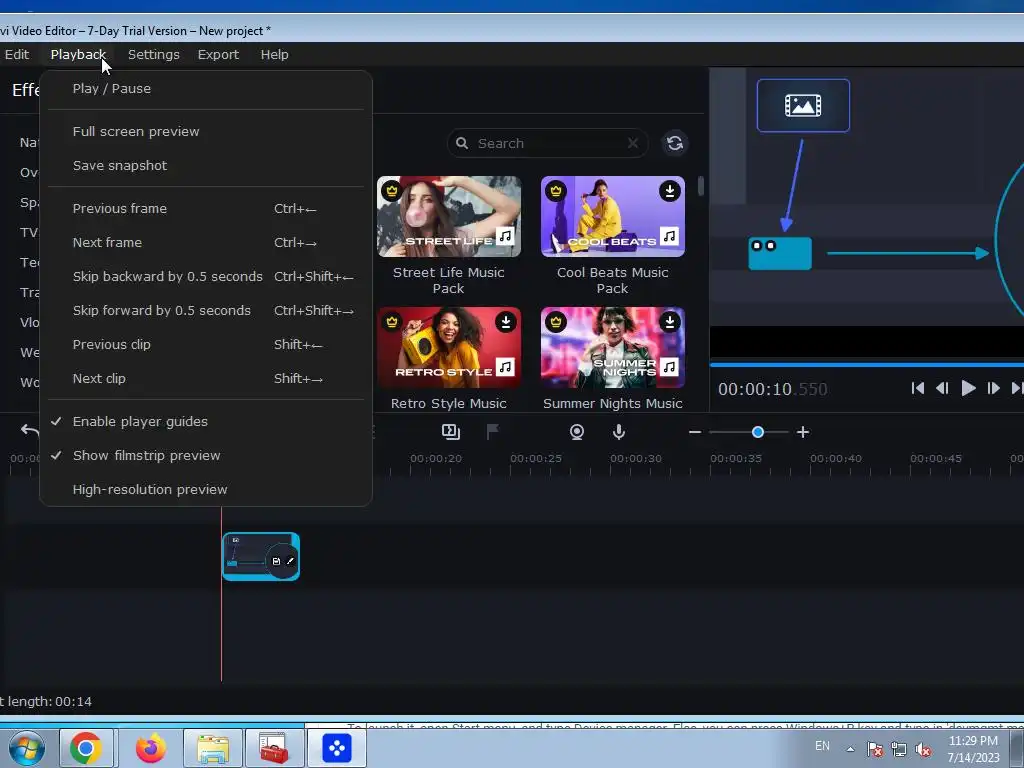
Task: Step forward one frame in player
Action: pyautogui.click(x=993, y=389)
